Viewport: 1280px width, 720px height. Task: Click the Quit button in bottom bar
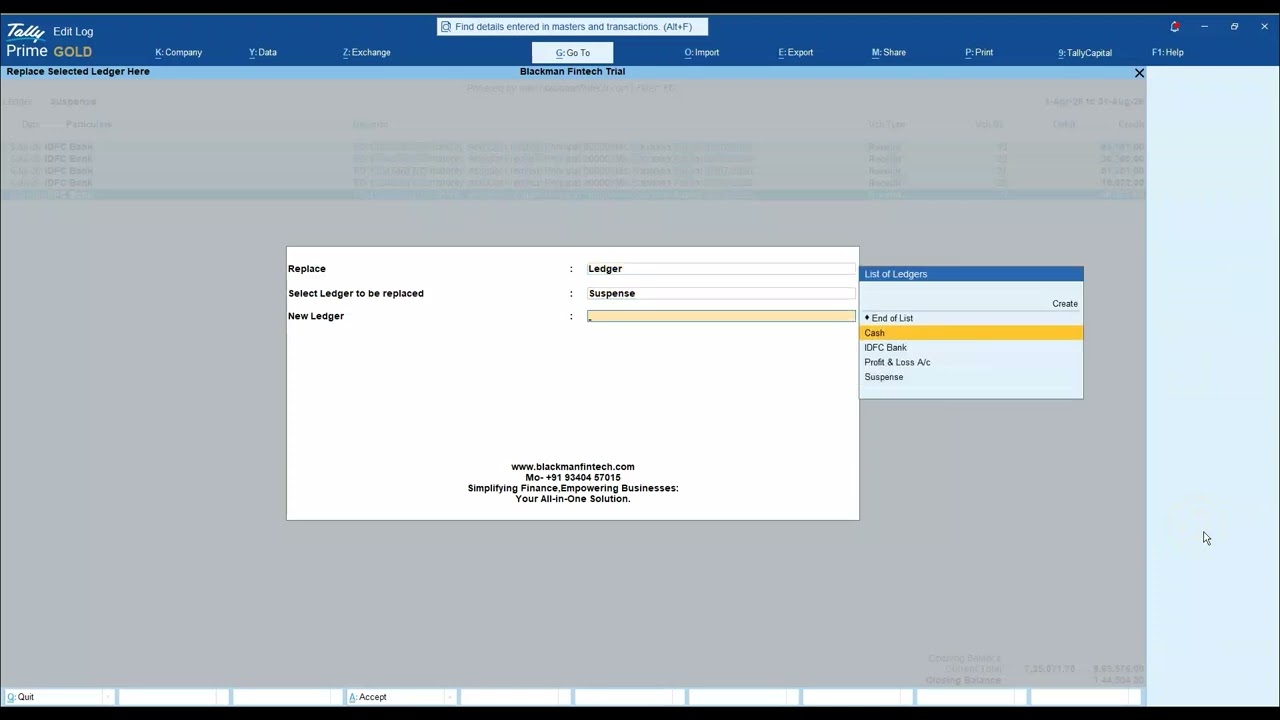57,697
